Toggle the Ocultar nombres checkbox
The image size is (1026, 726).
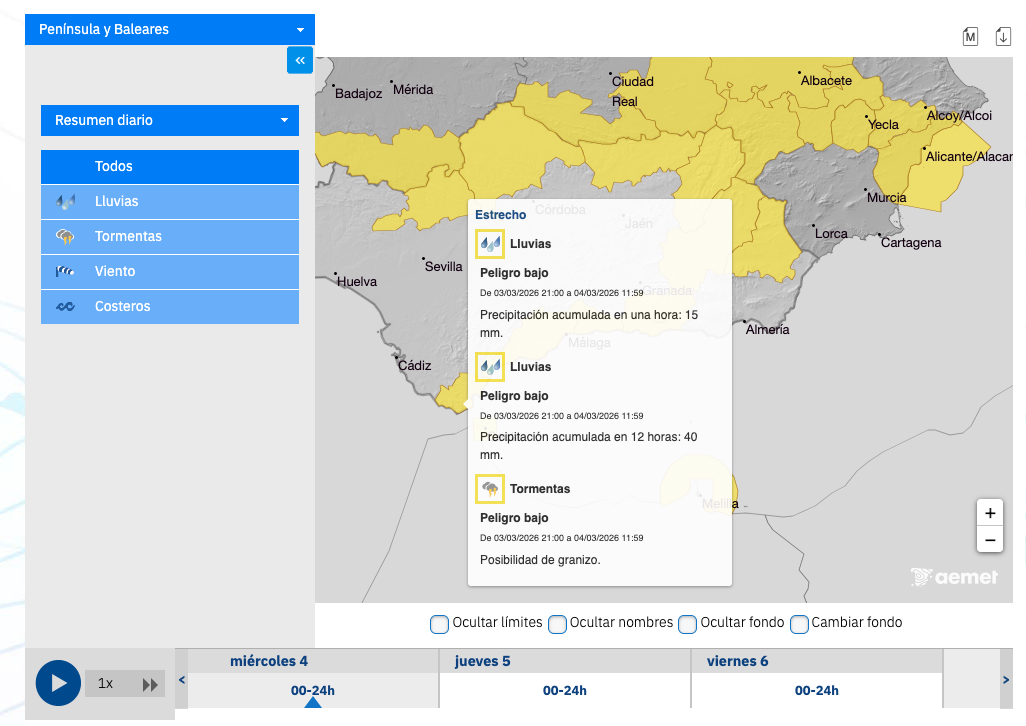click(x=557, y=624)
